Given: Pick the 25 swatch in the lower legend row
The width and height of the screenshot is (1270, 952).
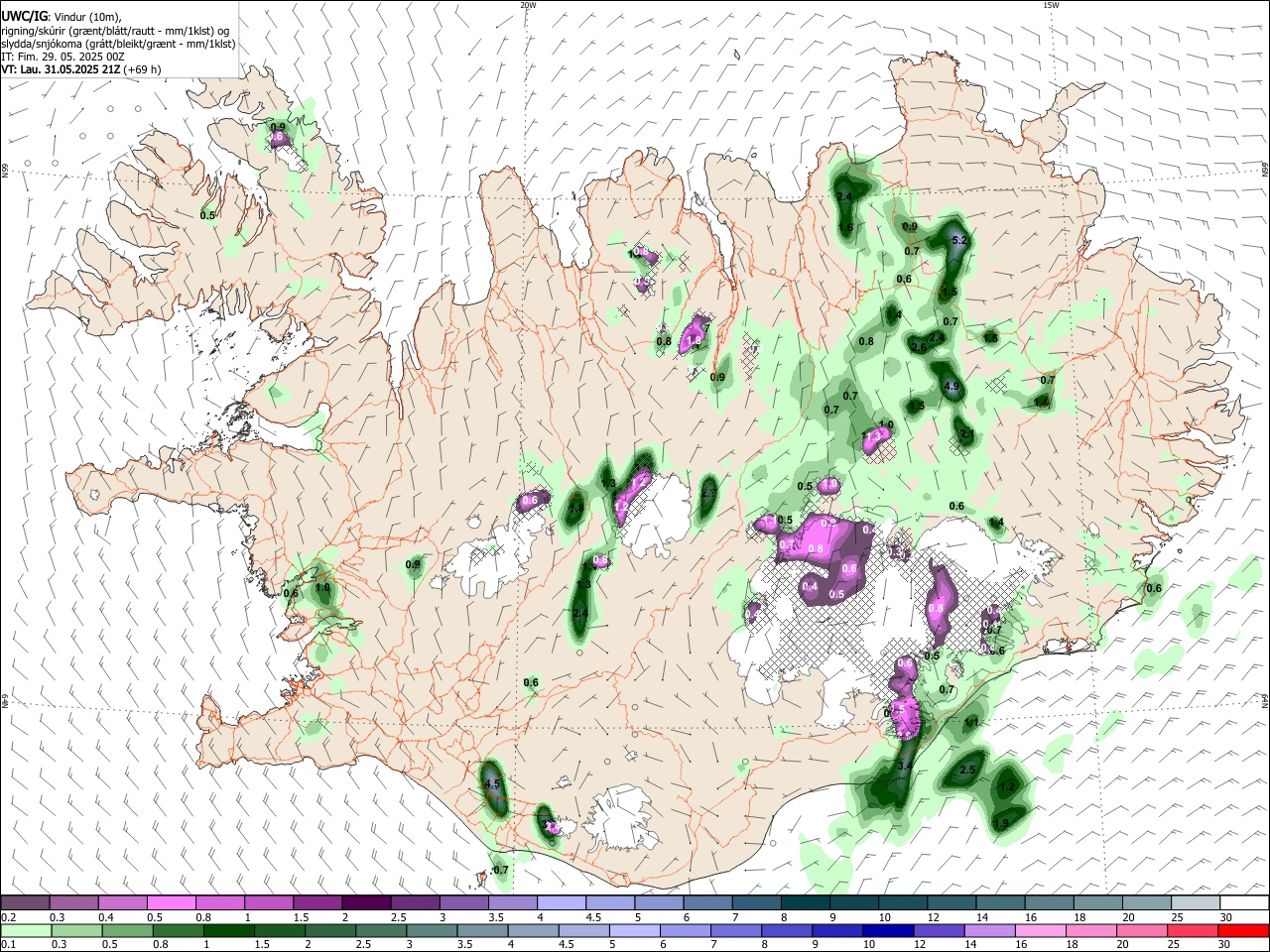Looking at the screenshot, I should (1194, 930).
